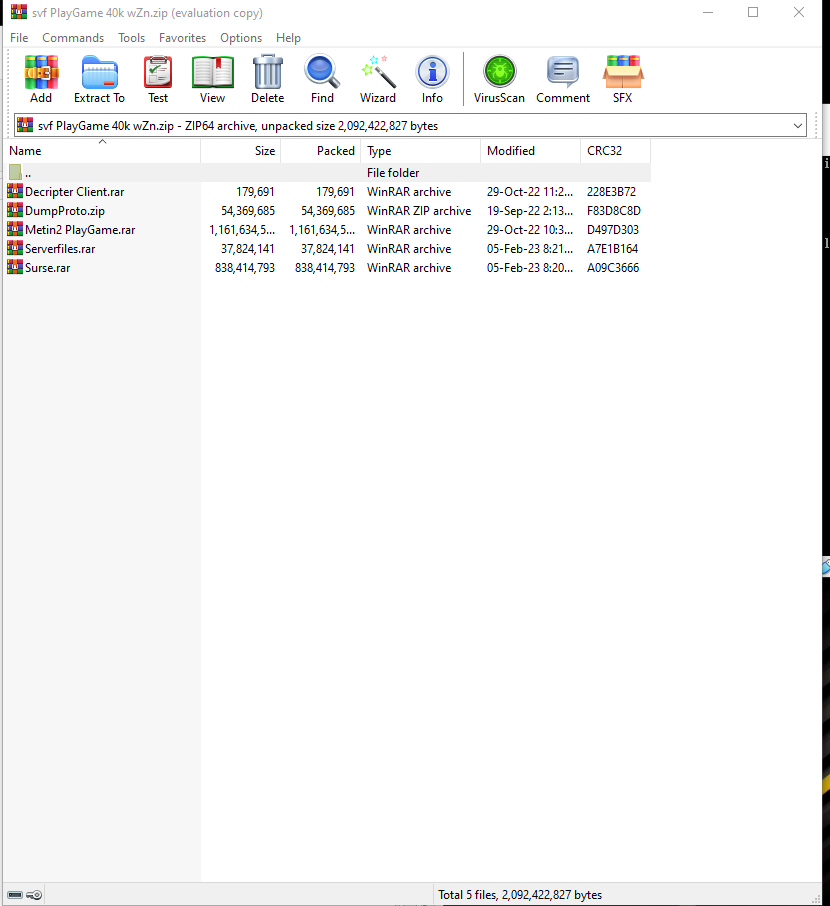
Task: Select the Metin2 PlayGame.rar file name
Action: [x=80, y=229]
